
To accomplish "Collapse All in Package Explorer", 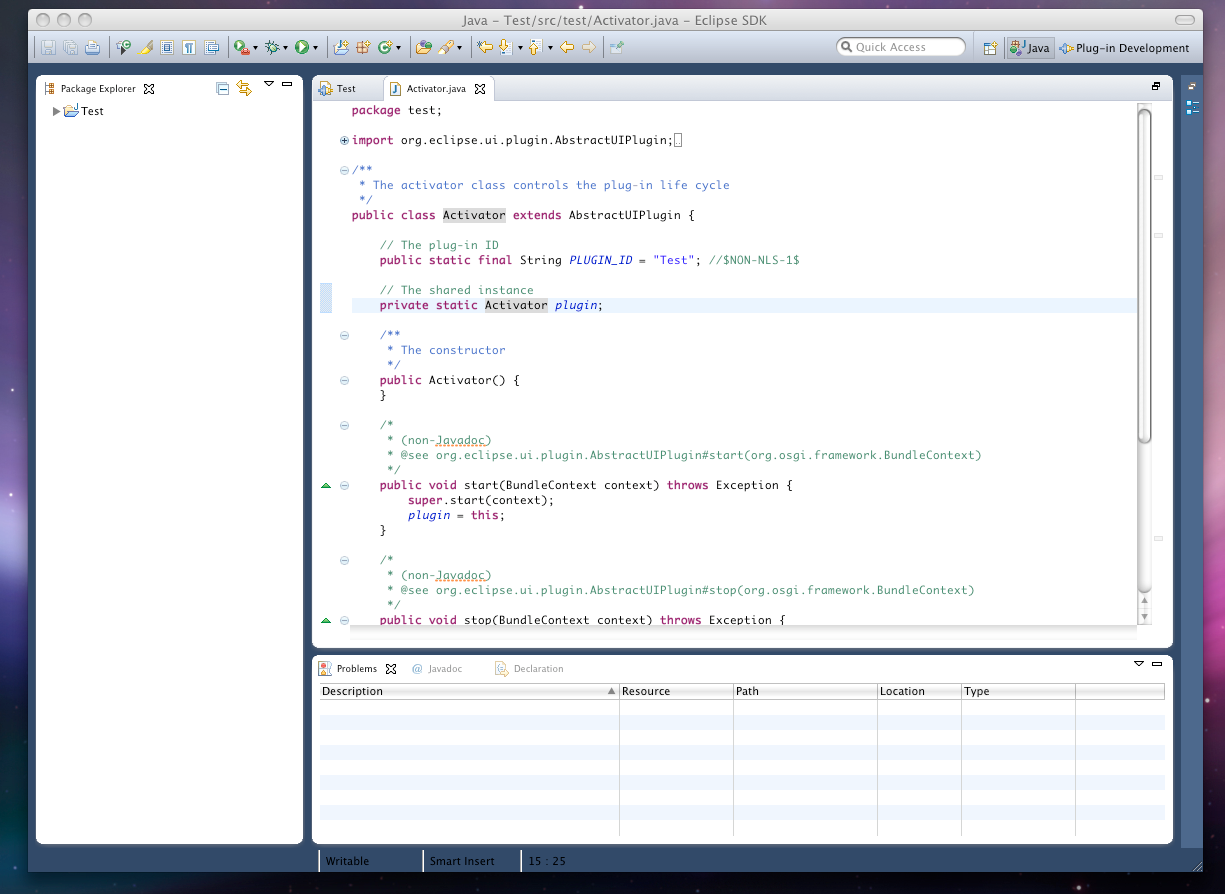I will [223, 89].
